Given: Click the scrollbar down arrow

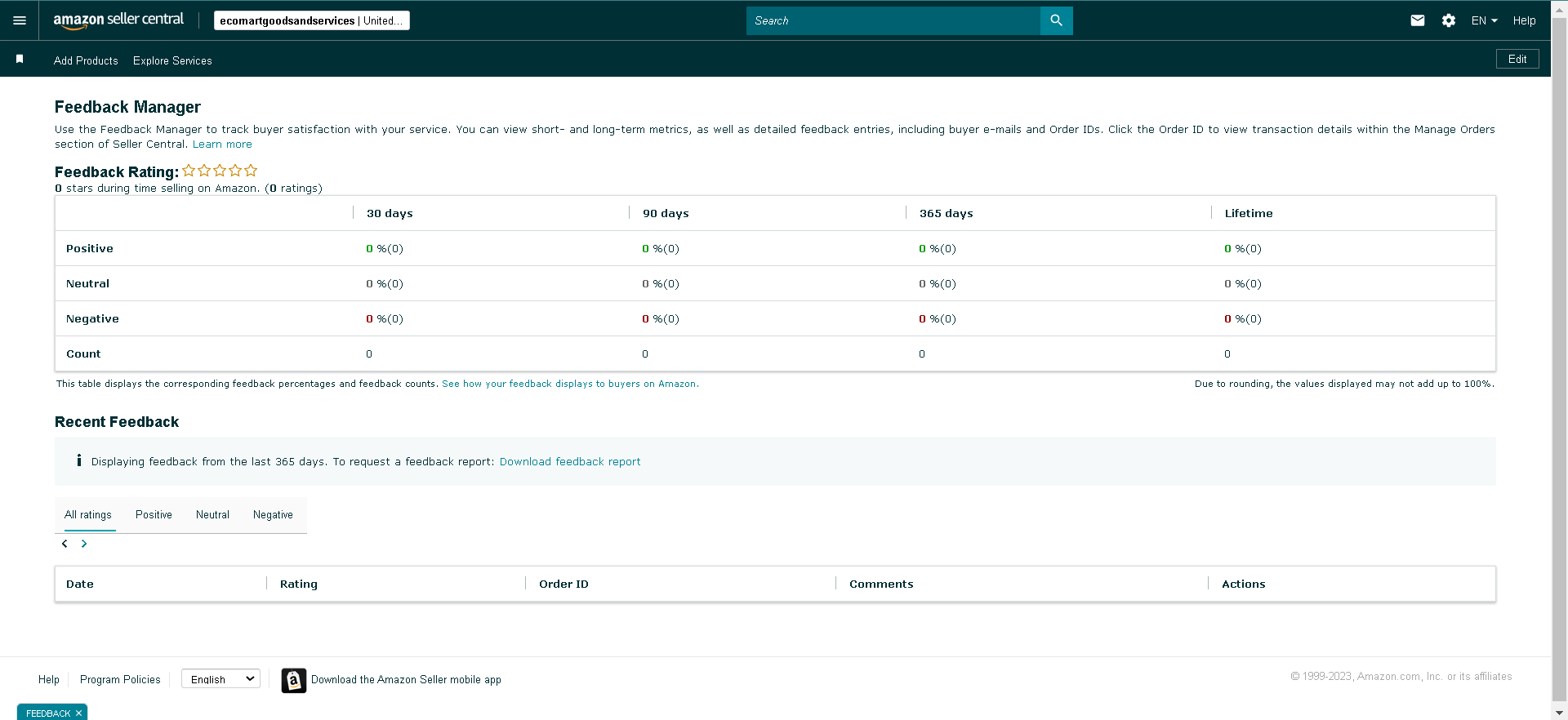Looking at the screenshot, I should point(1559,712).
